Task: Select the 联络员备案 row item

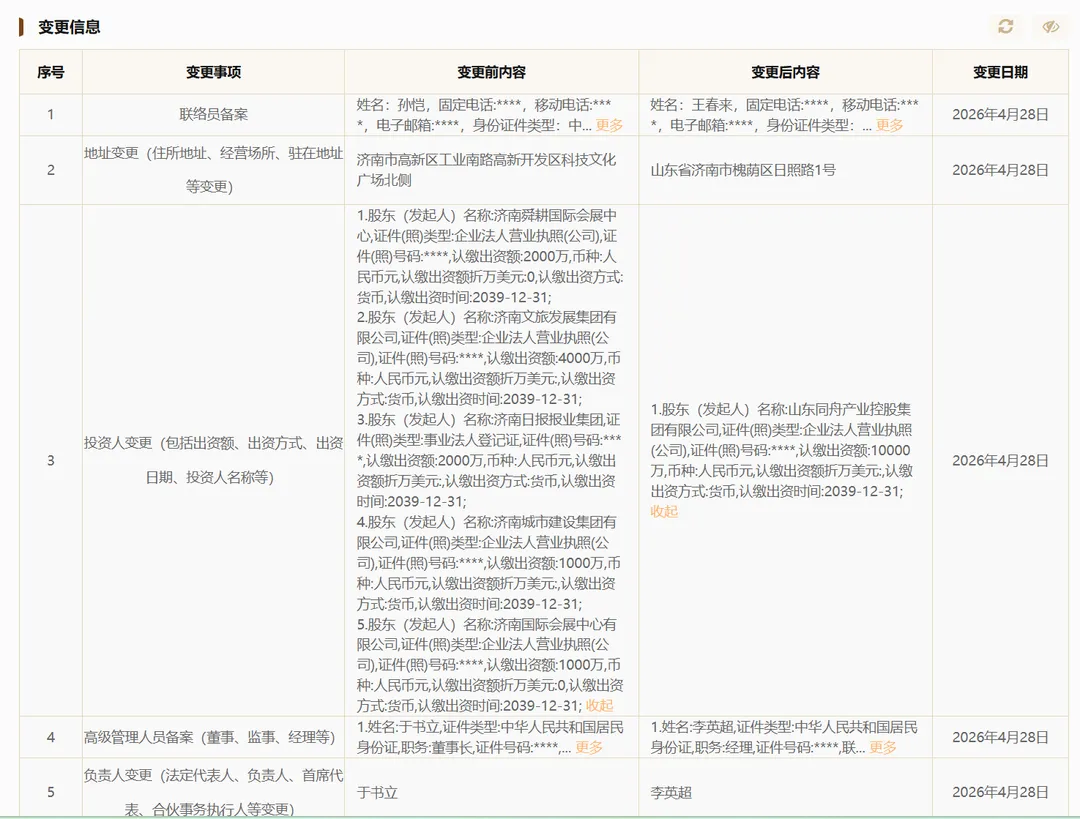Action: 214,114
